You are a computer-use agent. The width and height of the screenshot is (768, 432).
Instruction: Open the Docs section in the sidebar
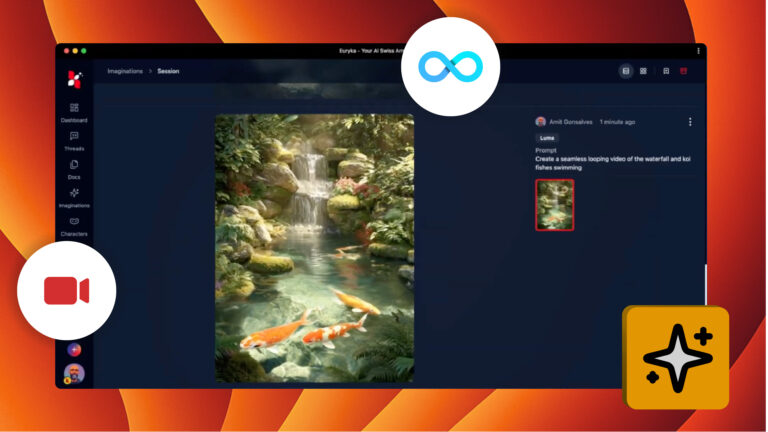74,169
